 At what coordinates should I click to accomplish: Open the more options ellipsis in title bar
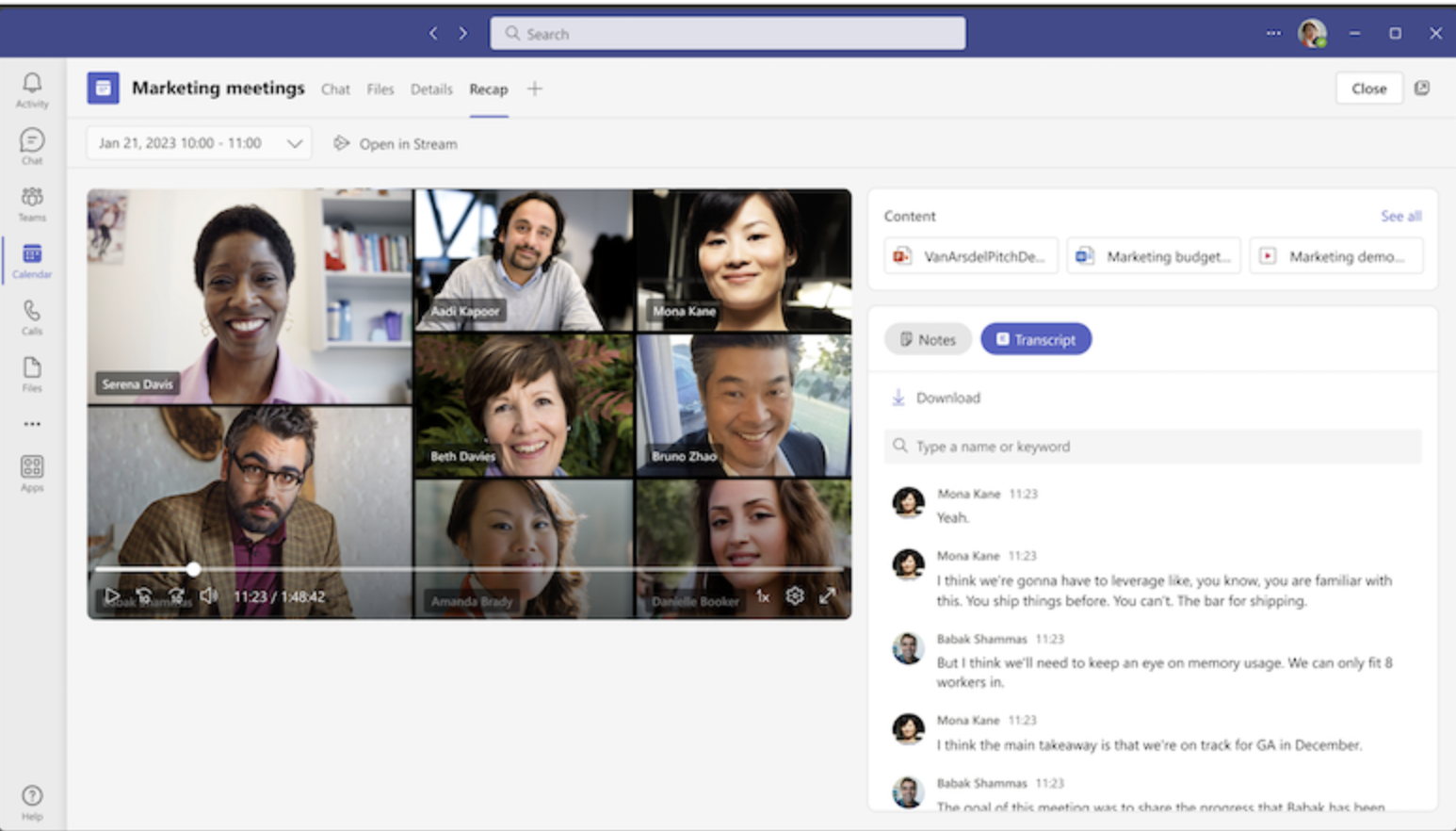[x=1273, y=33]
